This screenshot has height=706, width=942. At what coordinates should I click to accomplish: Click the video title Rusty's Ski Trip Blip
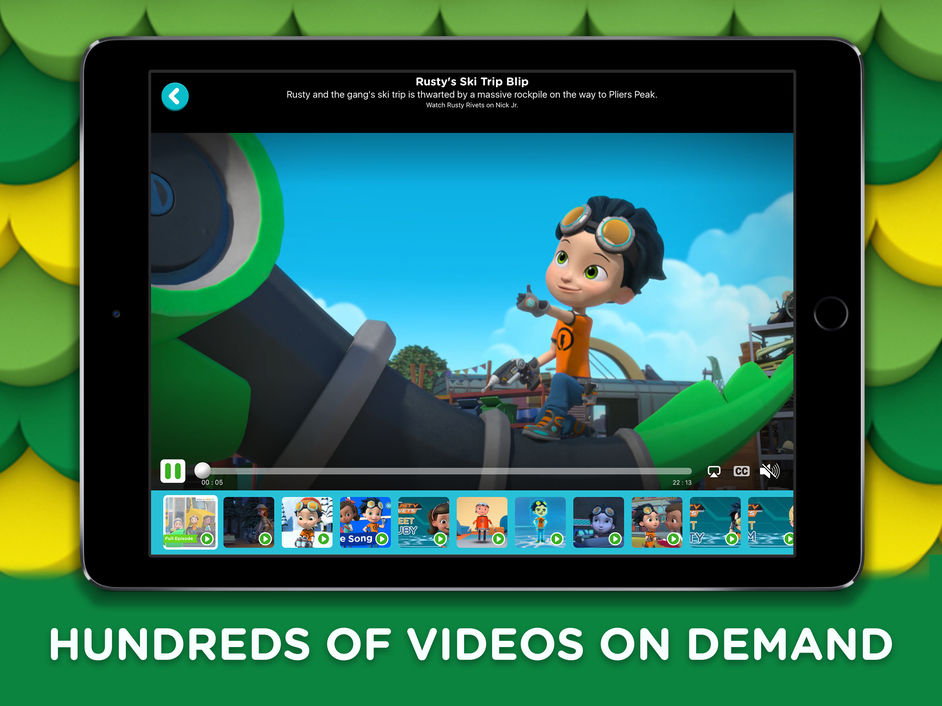tap(470, 81)
